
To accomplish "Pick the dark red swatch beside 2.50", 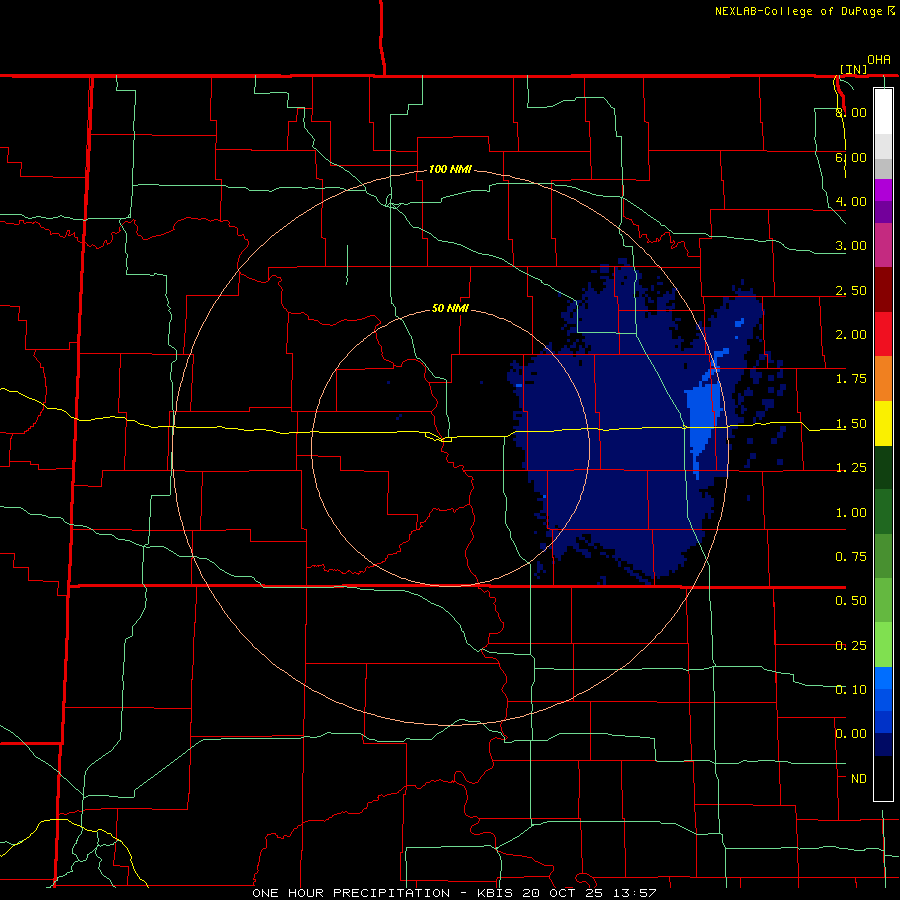I will 883,290.
